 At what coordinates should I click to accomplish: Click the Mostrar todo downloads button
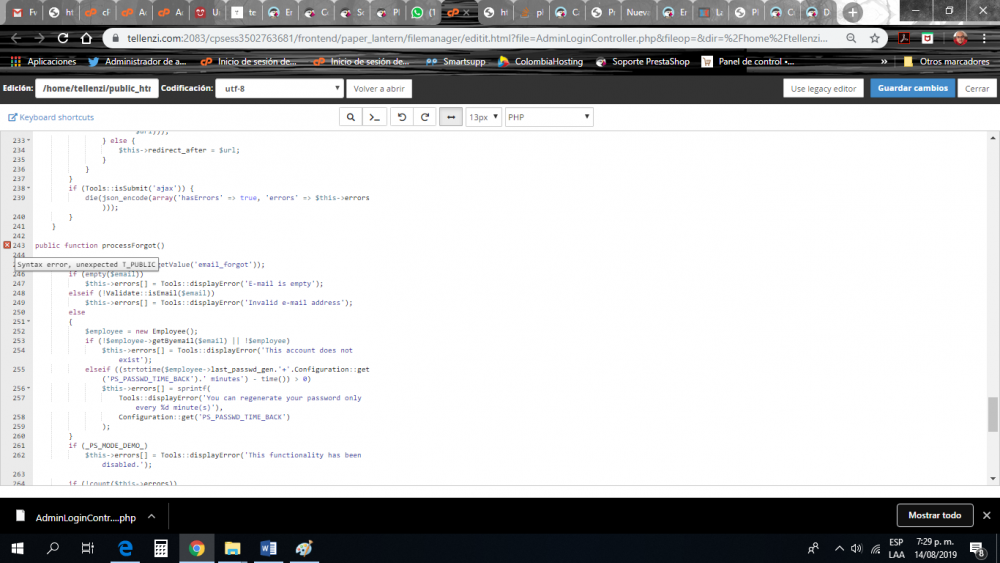pyautogui.click(x=934, y=515)
